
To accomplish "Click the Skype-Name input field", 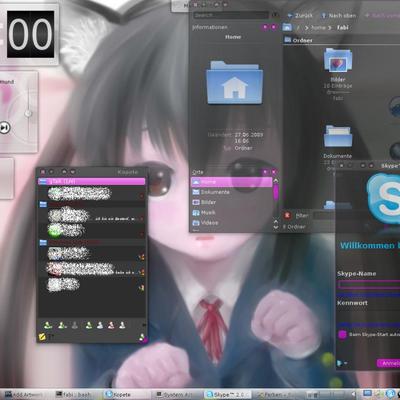I will pos(369,284).
